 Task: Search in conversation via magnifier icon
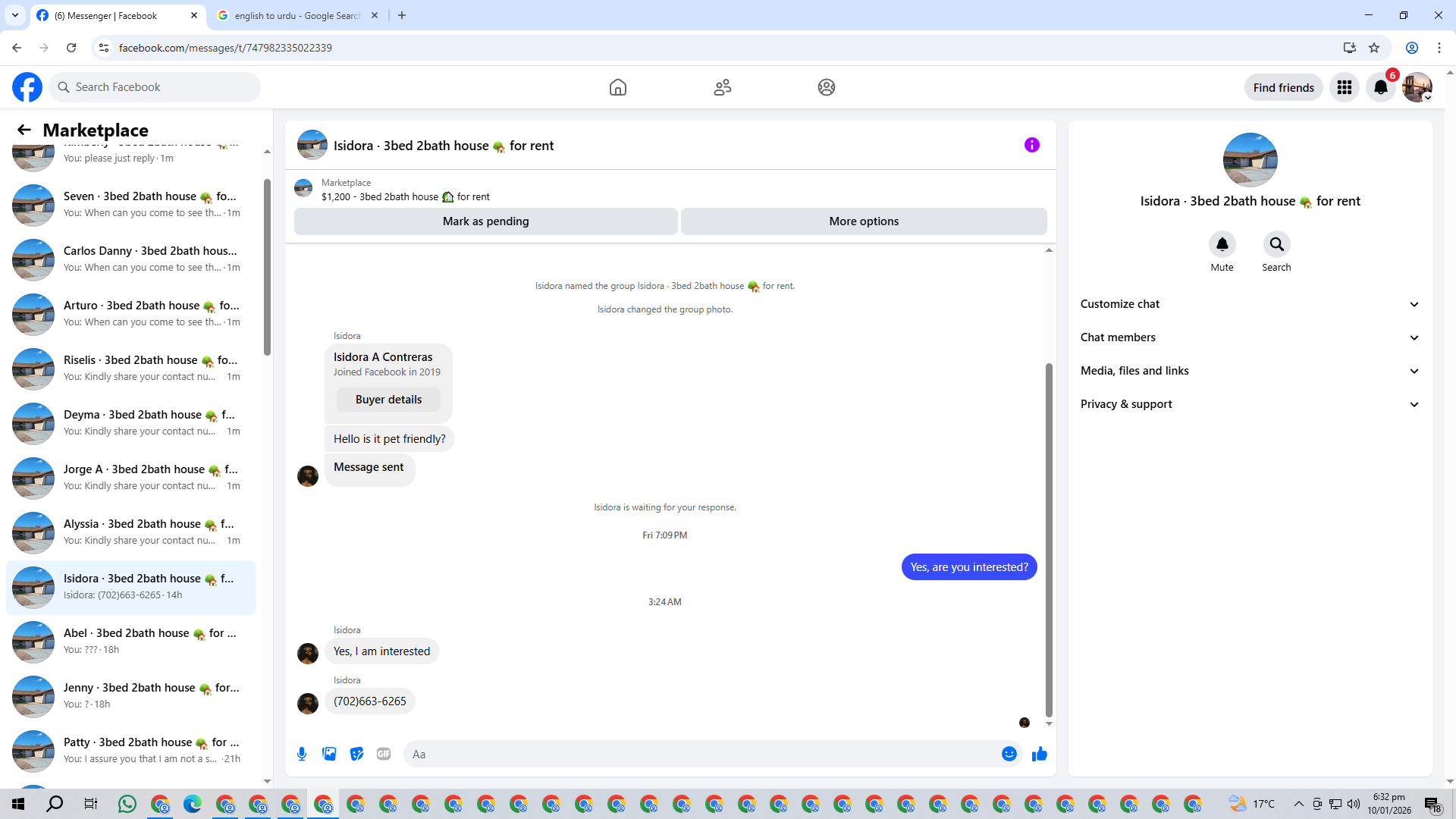[x=1276, y=244]
